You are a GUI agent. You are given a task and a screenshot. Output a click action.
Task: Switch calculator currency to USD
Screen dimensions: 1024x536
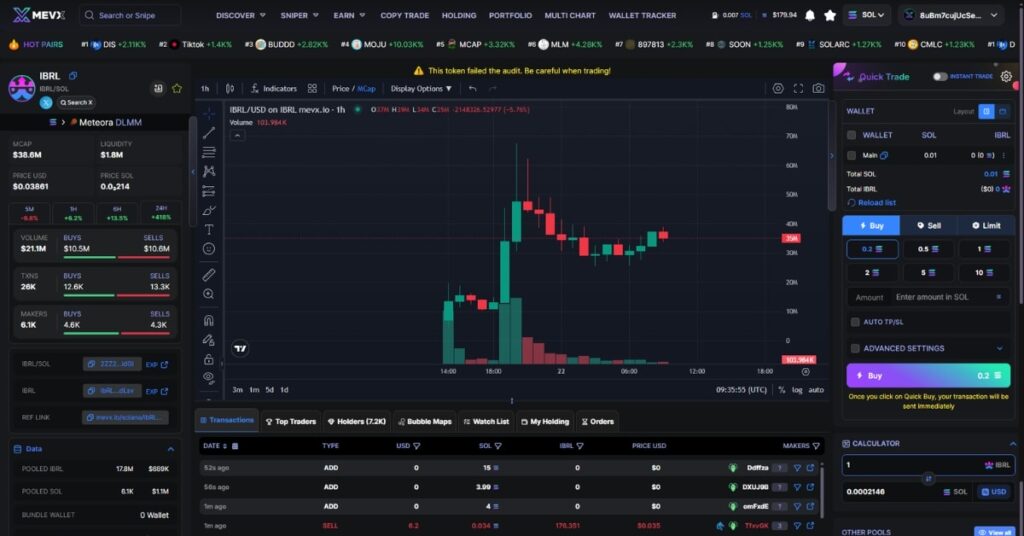[993, 492]
